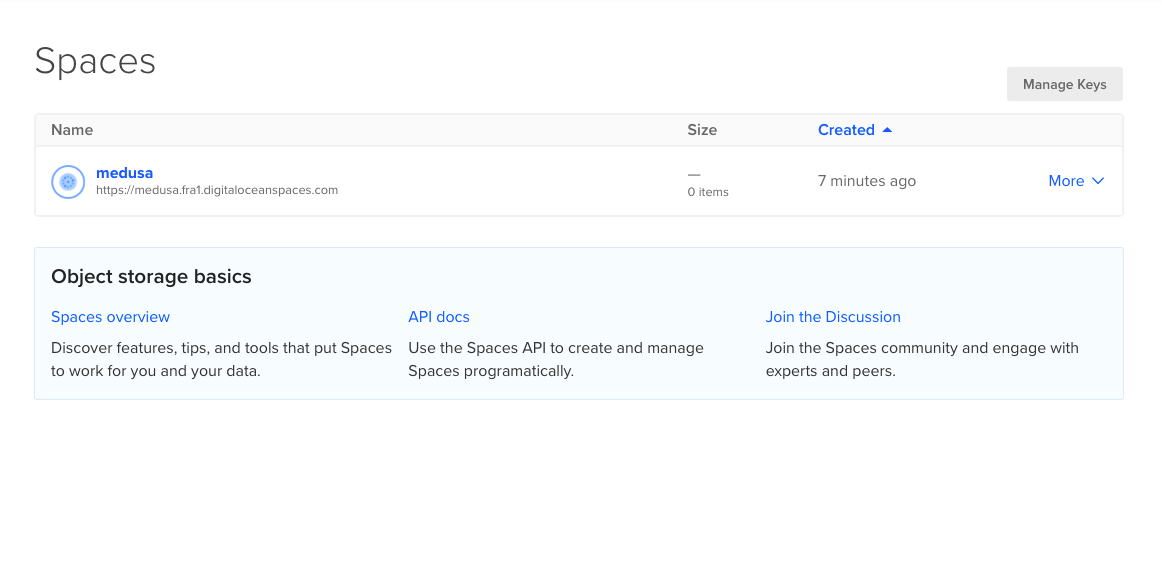Click the 'Join the Spaces community' description
Viewport: 1162px width, 586px height.
coord(922,359)
